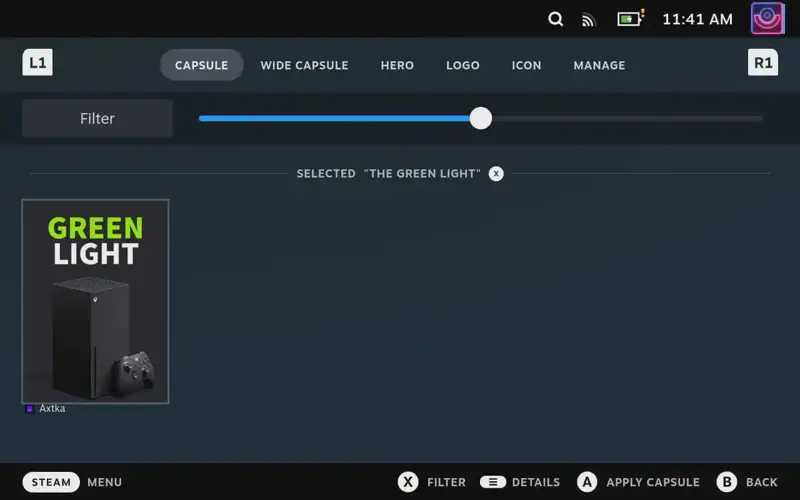Open the Steam menu button
This screenshot has width=800, height=500.
click(x=51, y=482)
